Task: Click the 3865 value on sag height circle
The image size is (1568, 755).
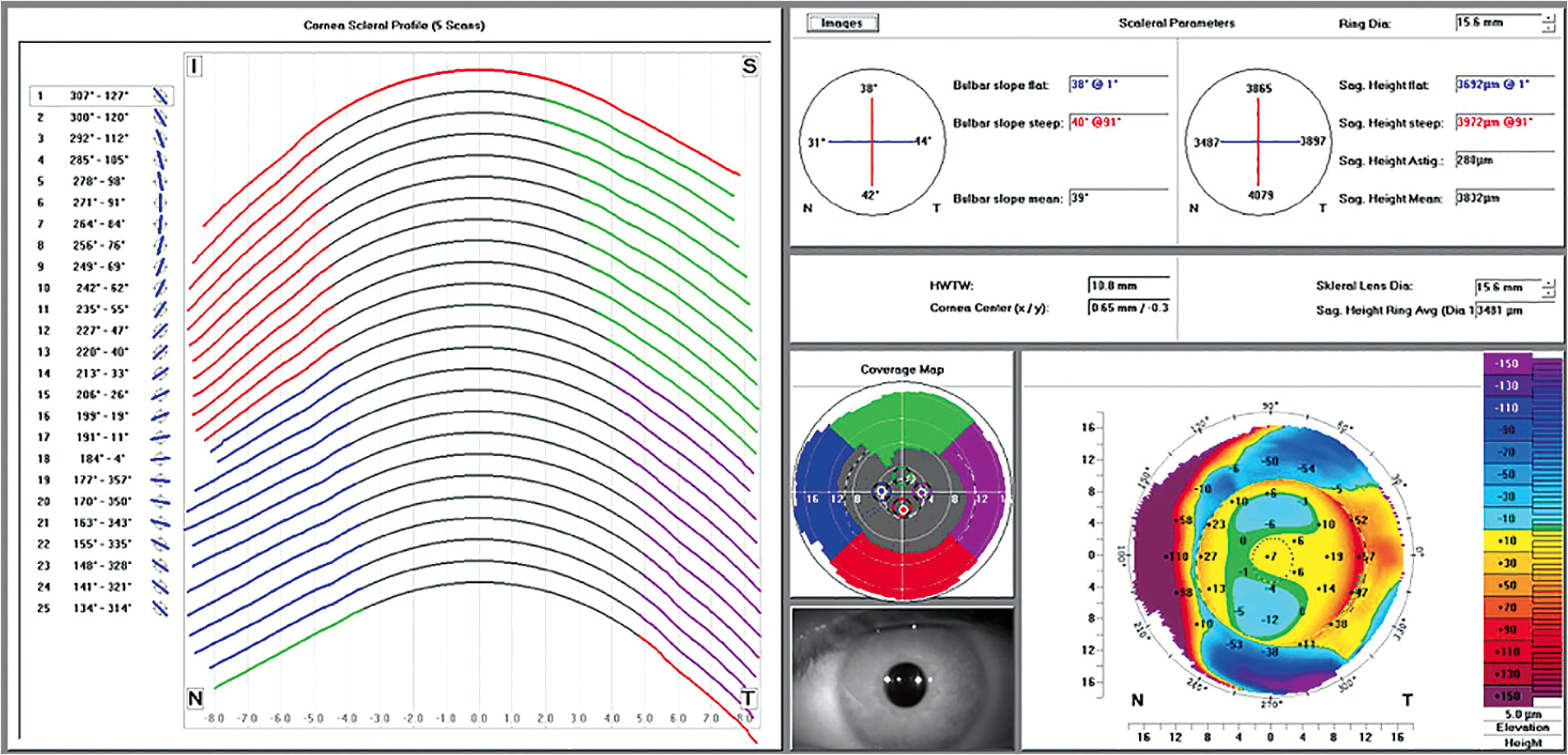Action: pyautogui.click(x=1259, y=89)
